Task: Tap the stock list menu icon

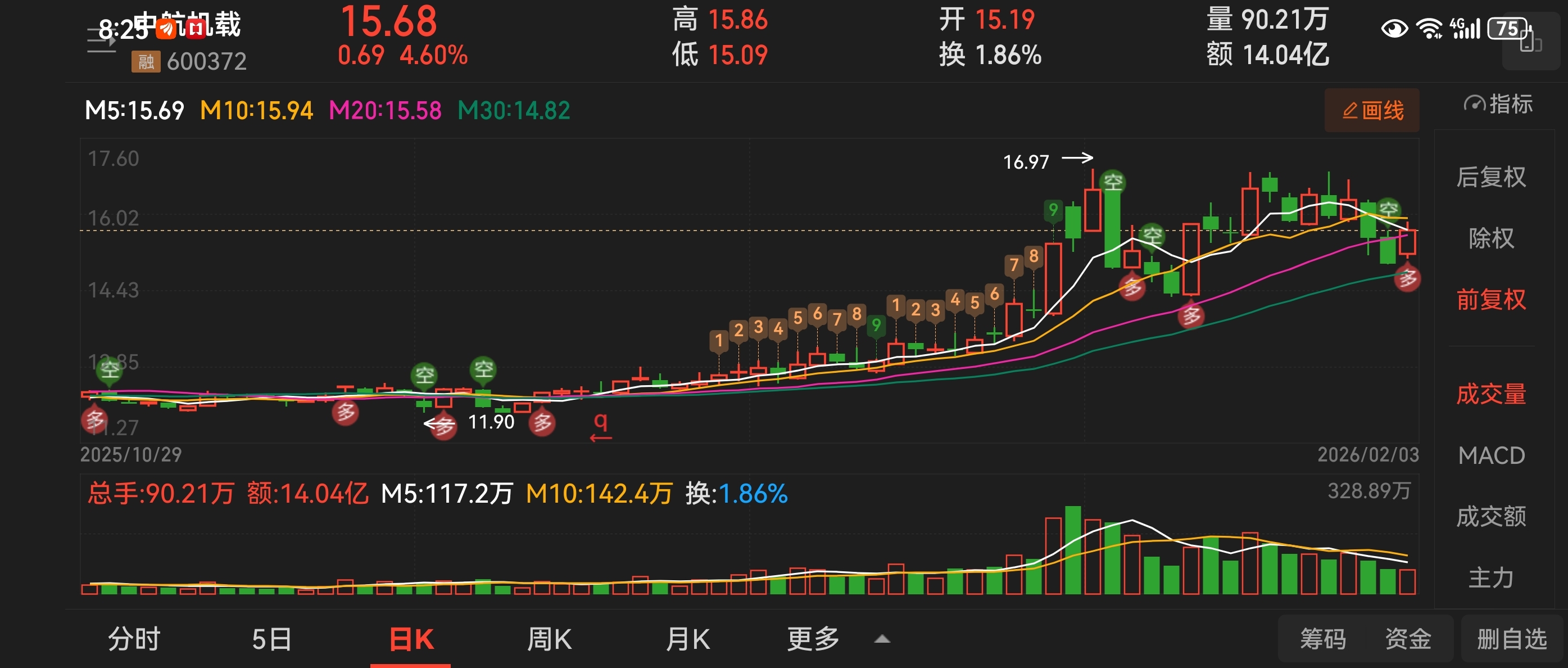Action: (101, 42)
